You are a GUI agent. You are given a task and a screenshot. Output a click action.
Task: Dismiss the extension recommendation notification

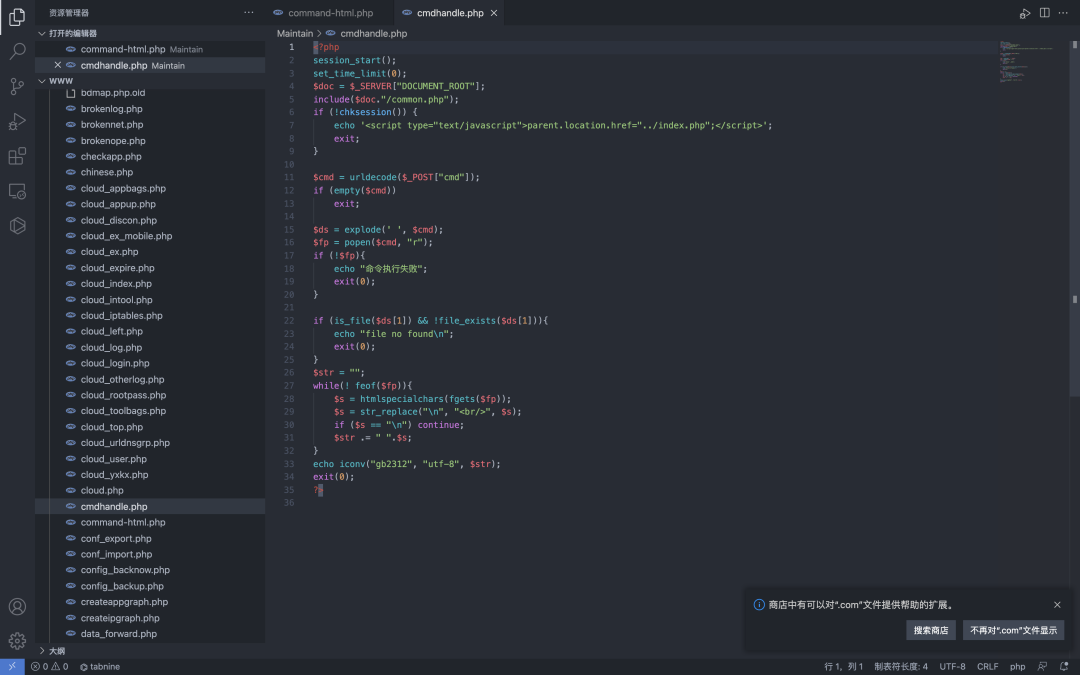coord(1057,605)
